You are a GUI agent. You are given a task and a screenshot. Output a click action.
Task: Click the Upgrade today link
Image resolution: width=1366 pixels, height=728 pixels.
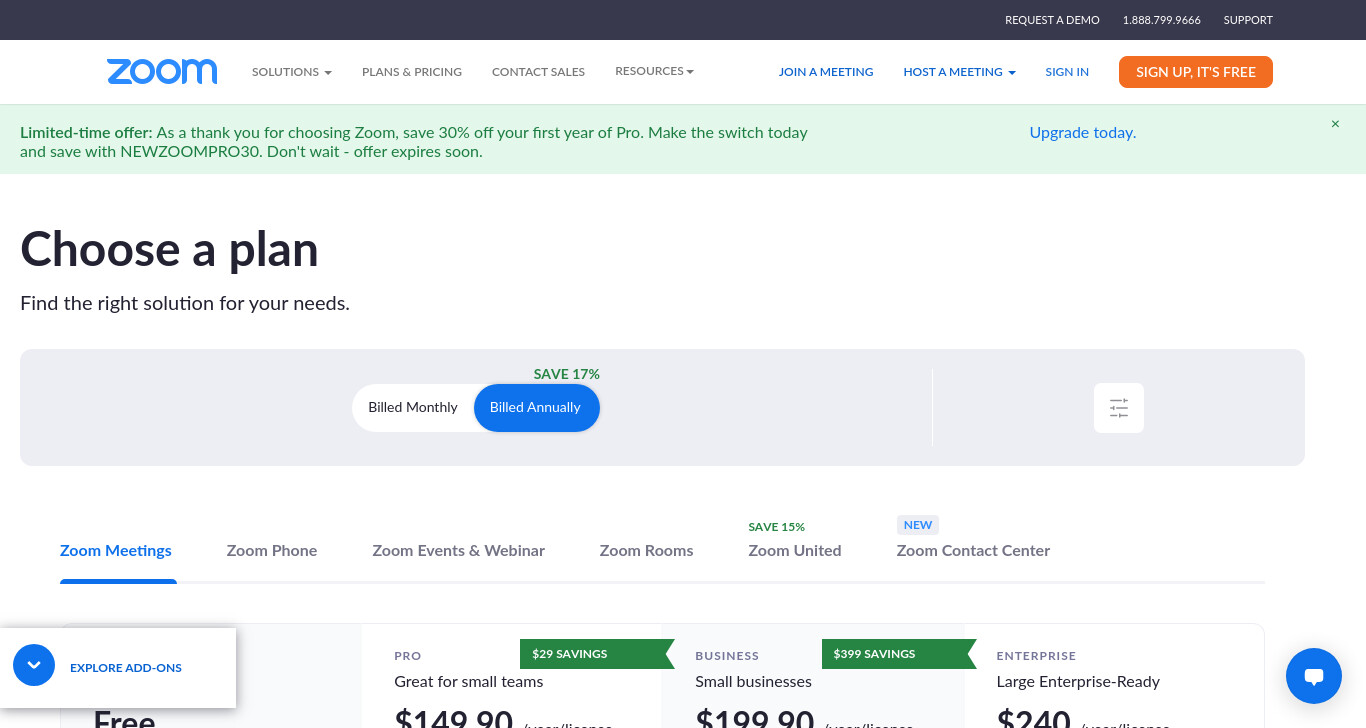pyautogui.click(x=1083, y=133)
